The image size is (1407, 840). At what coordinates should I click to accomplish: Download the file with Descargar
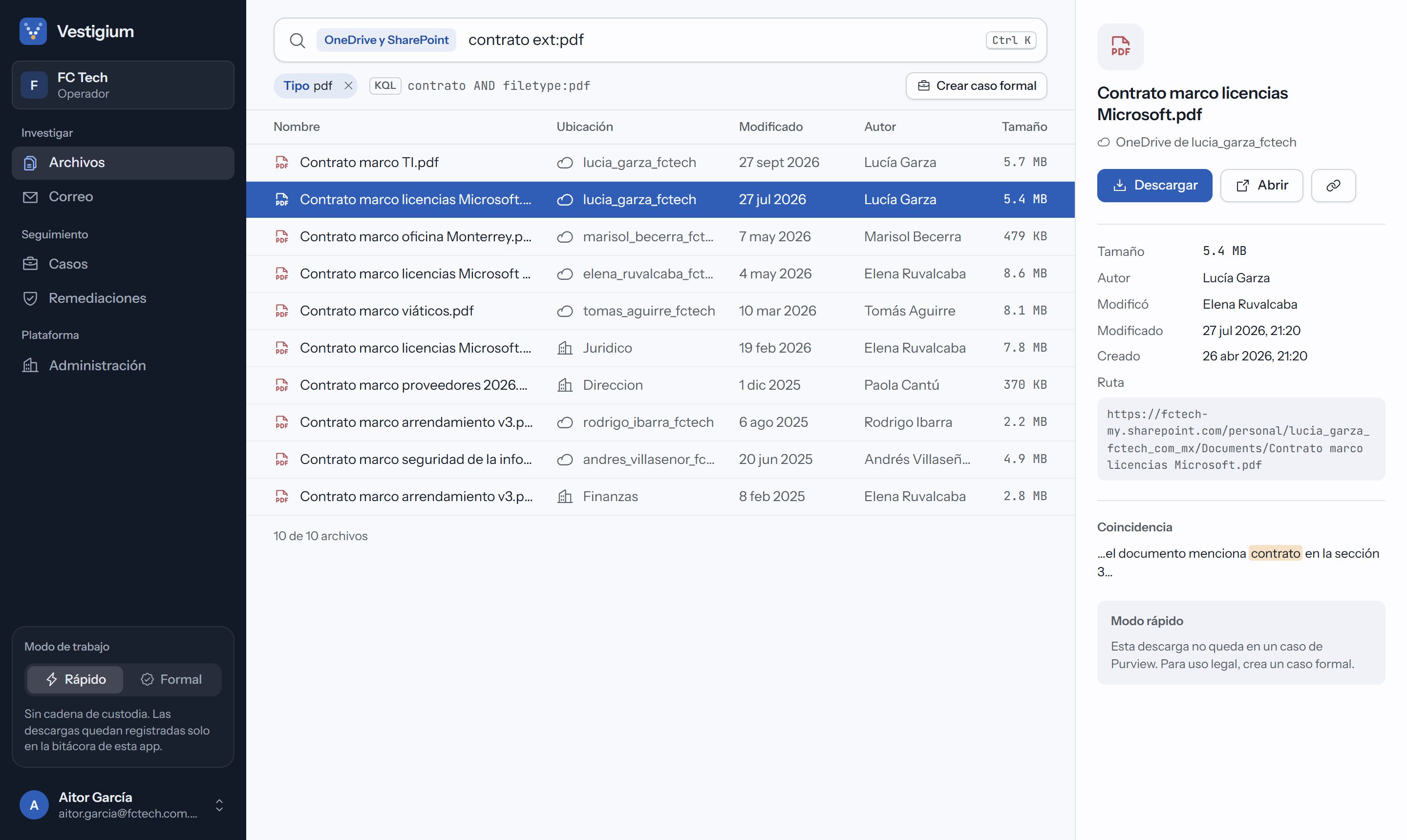[x=1154, y=185]
